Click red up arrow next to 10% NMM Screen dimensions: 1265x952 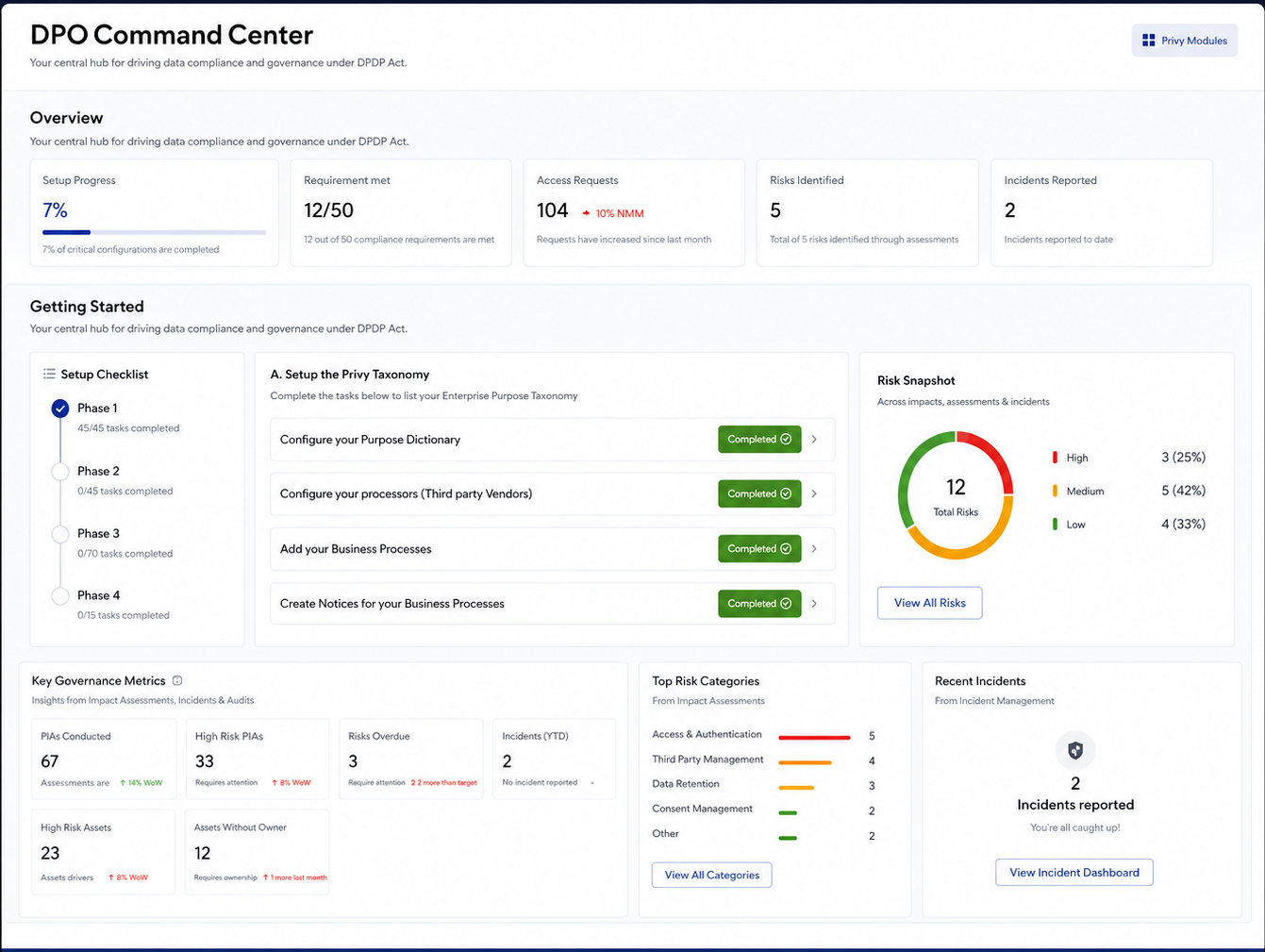586,213
